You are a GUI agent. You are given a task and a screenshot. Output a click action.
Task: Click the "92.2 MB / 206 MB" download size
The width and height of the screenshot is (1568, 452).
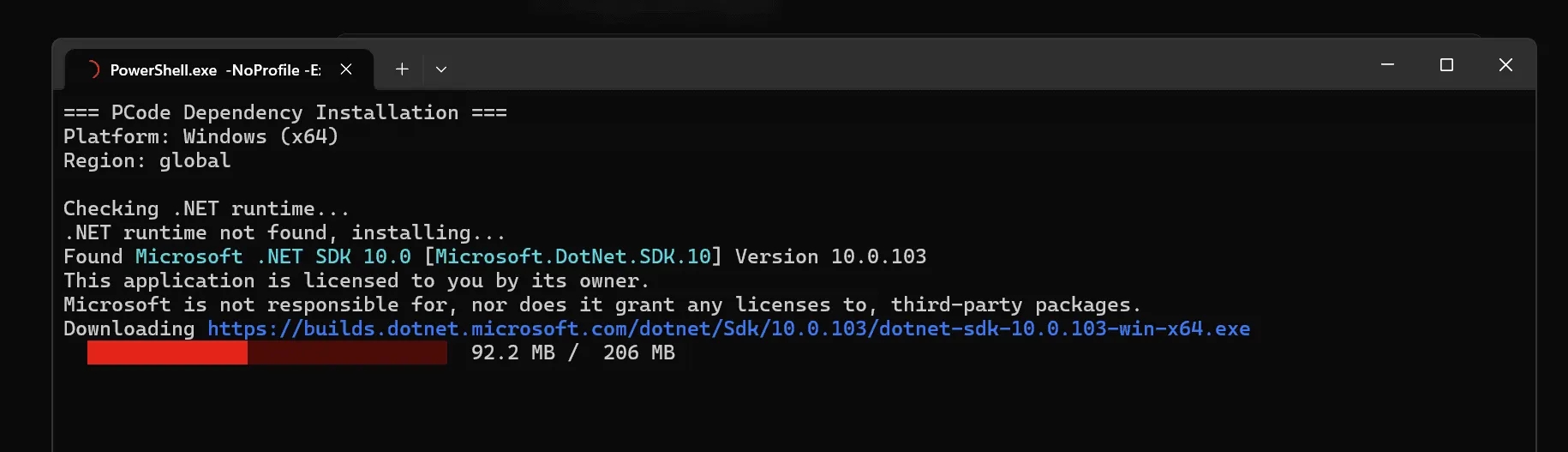tap(572, 353)
